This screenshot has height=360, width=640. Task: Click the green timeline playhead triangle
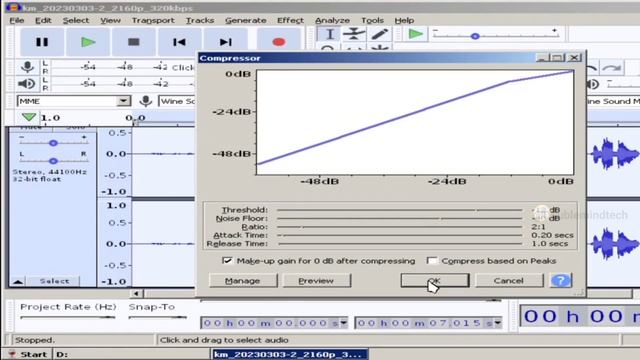point(29,117)
